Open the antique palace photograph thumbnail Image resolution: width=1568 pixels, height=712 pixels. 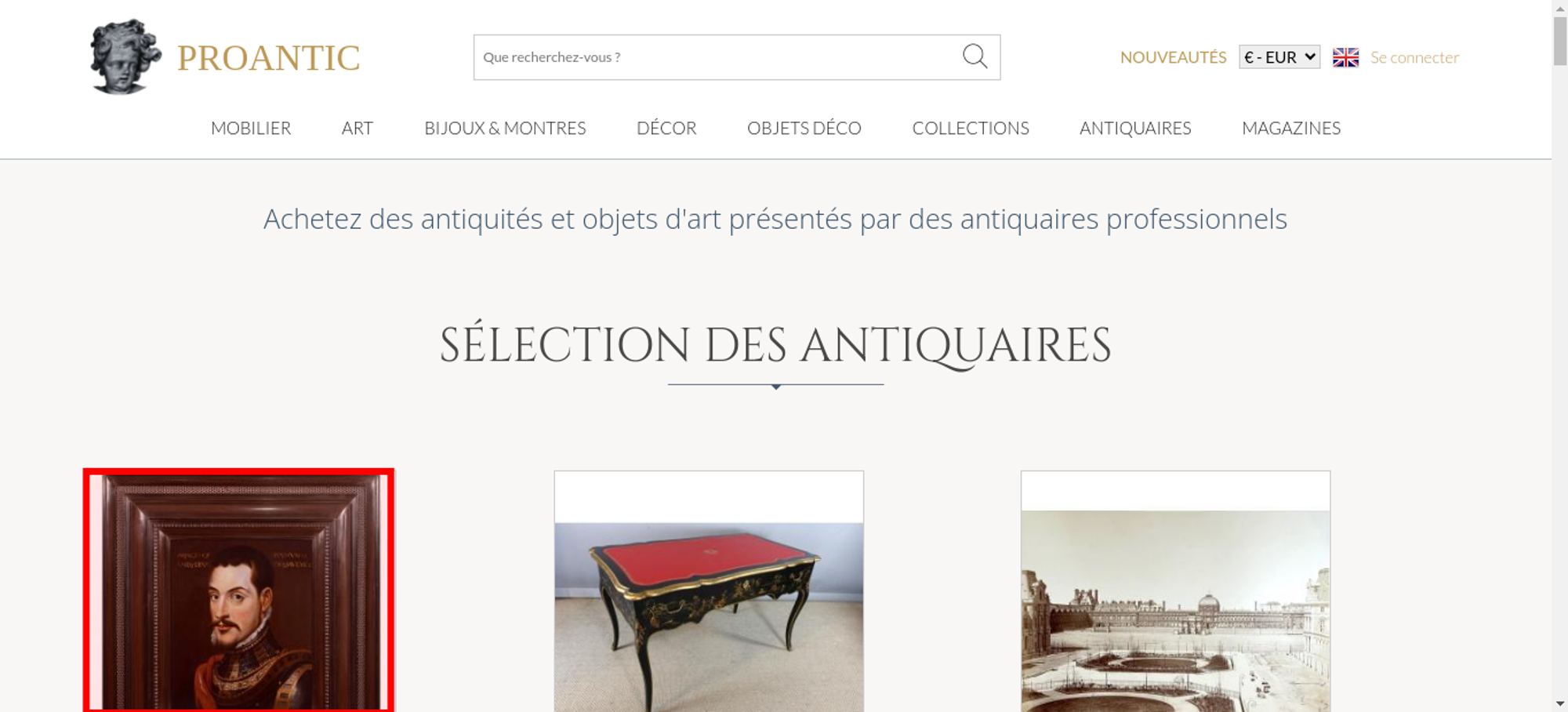tap(1175, 591)
